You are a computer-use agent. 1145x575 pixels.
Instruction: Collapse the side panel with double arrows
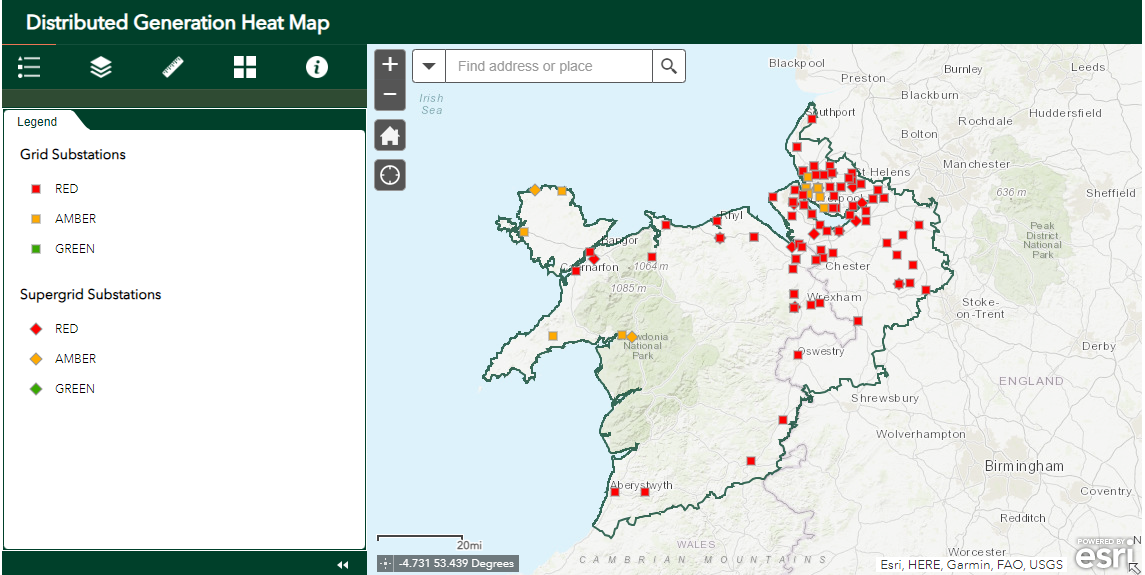click(343, 565)
